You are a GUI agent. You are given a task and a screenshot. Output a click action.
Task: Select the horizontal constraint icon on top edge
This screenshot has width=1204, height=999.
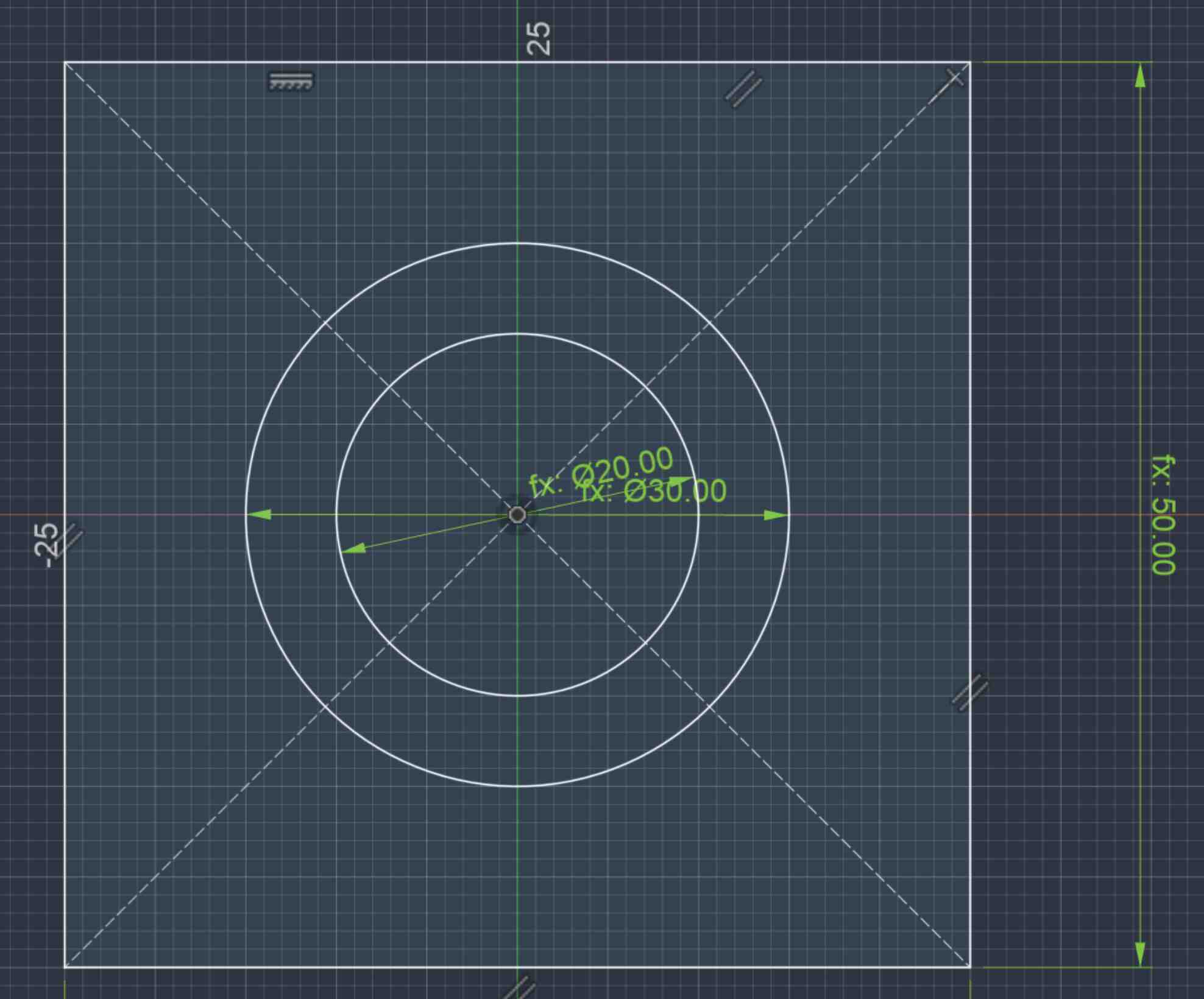[x=291, y=81]
